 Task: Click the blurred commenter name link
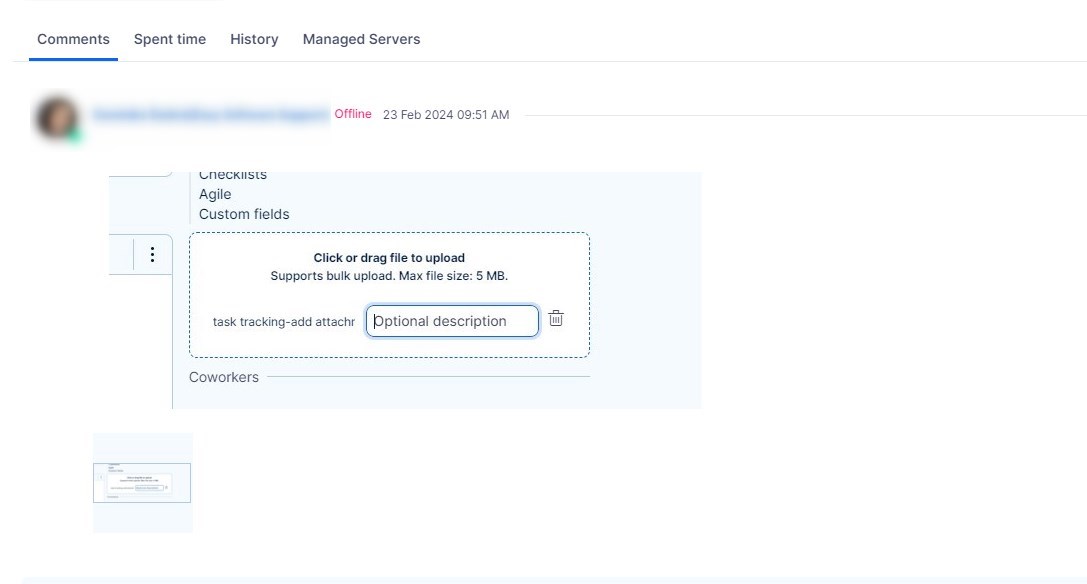(x=210, y=115)
